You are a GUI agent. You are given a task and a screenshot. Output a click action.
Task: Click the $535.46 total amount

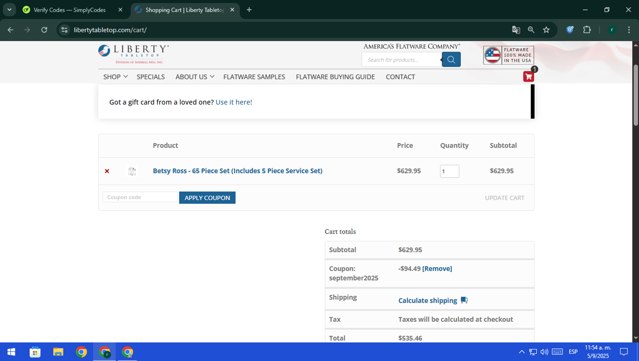coord(410,338)
